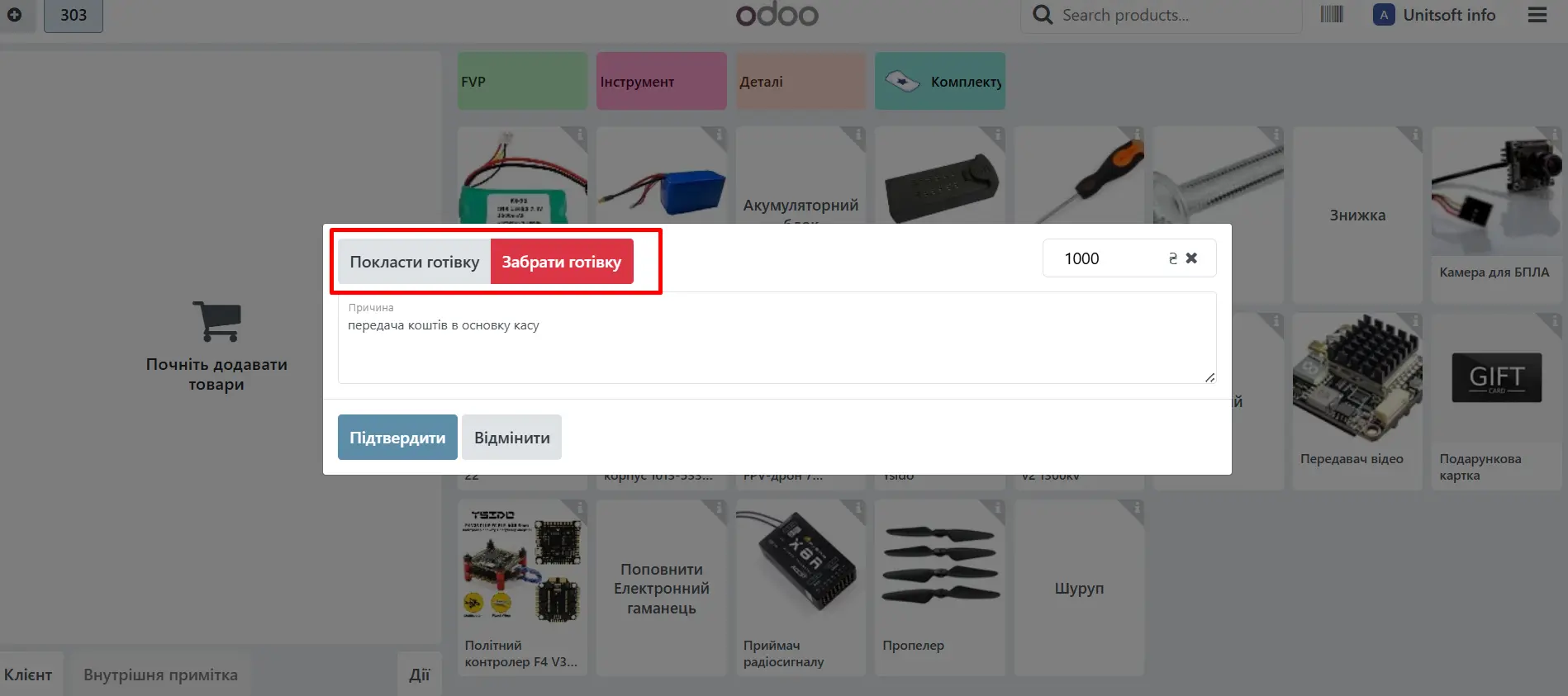1568x696 pixels.
Task: Select the Подарункова картка product
Action: pos(1496,400)
